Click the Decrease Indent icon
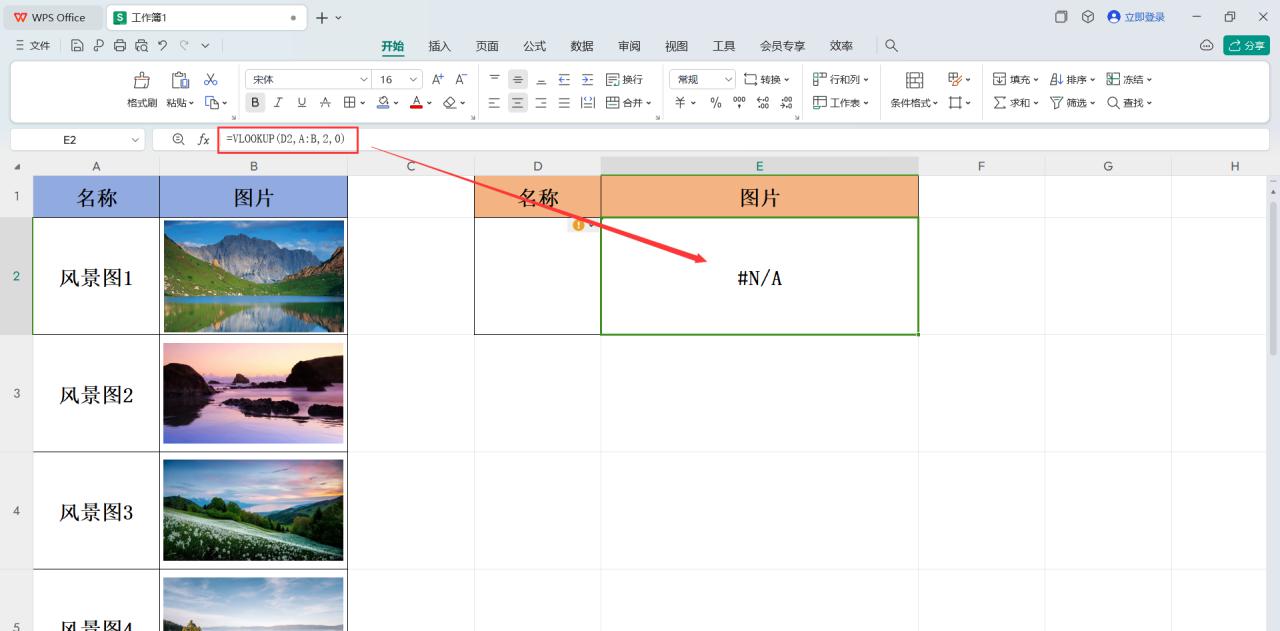 (x=564, y=79)
